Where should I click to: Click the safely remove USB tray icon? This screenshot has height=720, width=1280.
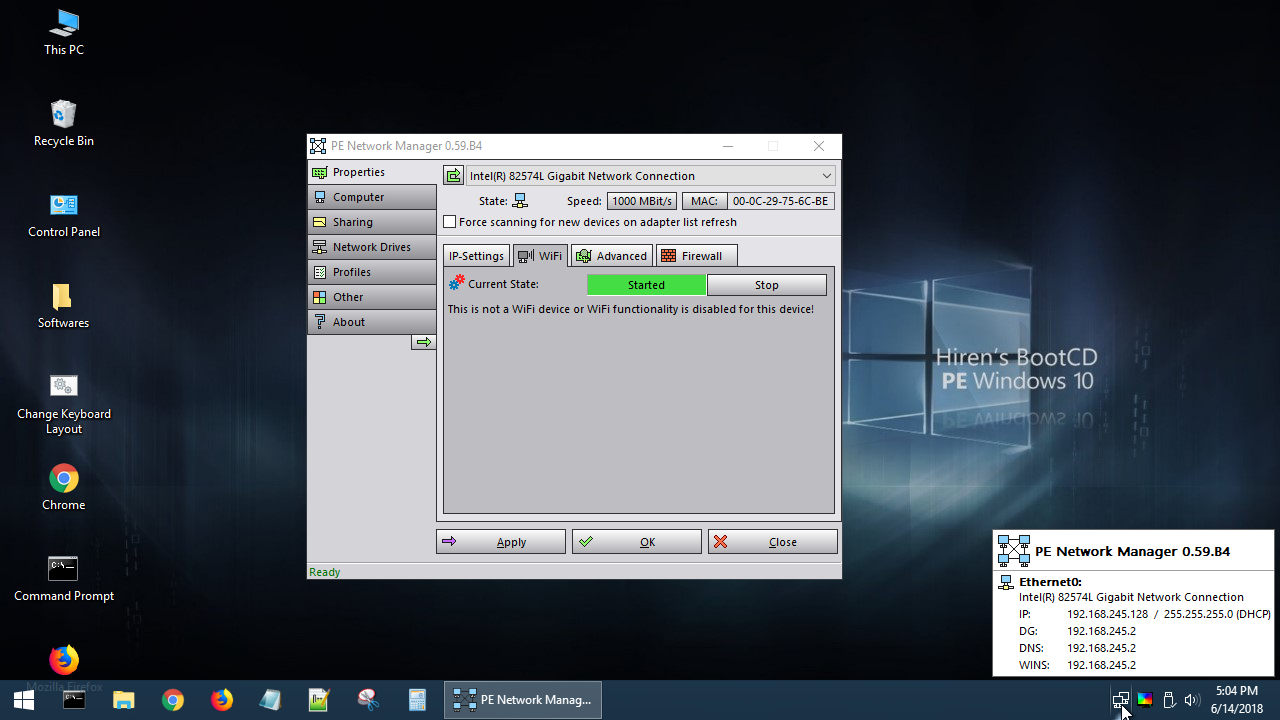coord(1169,700)
